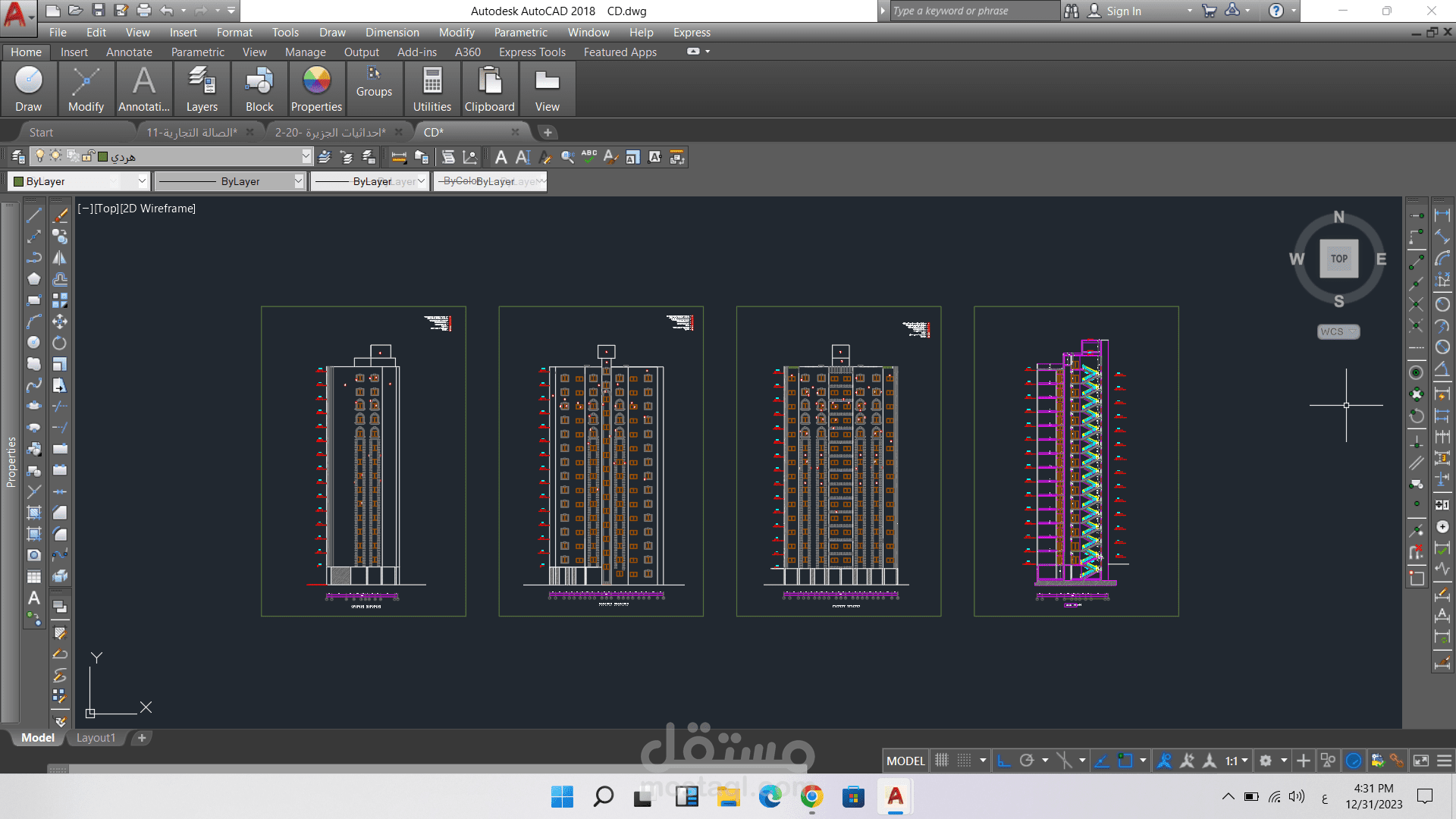Open the Layer Properties Manager
Screen dimensions: 1456x819
pos(18,157)
